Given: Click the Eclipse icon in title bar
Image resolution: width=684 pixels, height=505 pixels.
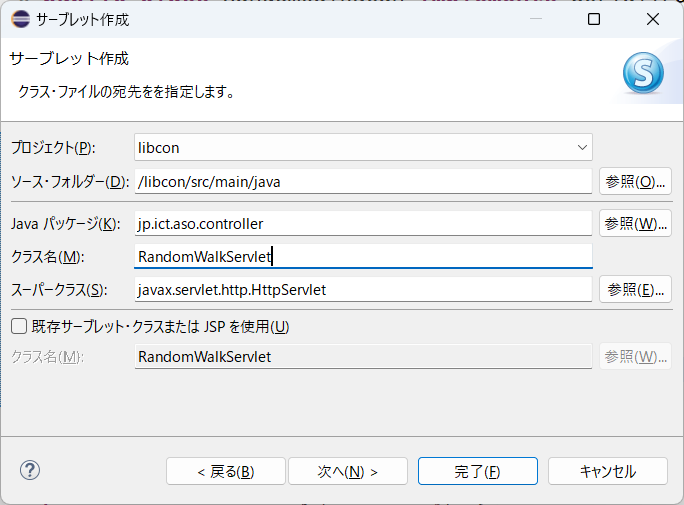Looking at the screenshot, I should [21, 19].
